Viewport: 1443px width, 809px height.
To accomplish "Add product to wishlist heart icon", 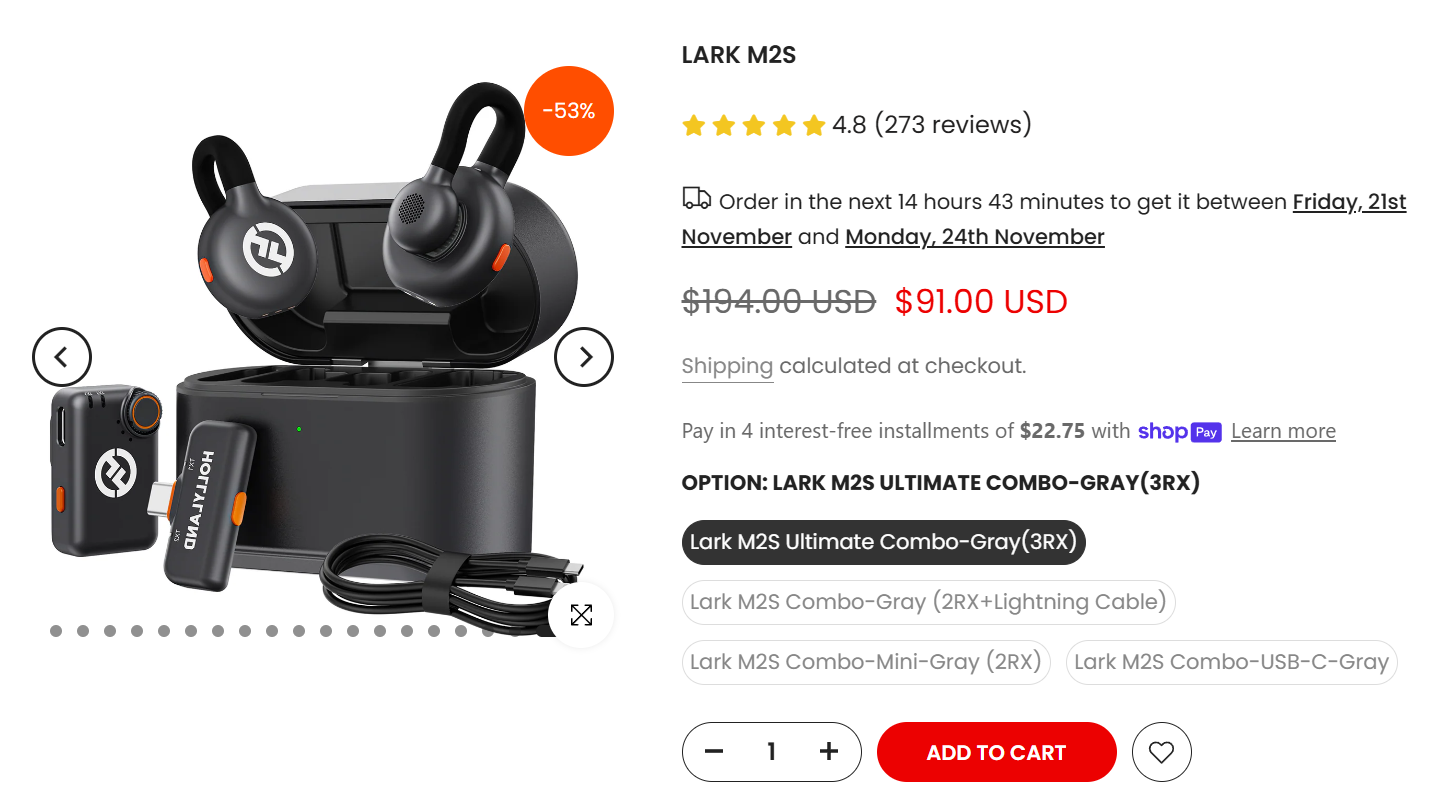I will point(1161,752).
